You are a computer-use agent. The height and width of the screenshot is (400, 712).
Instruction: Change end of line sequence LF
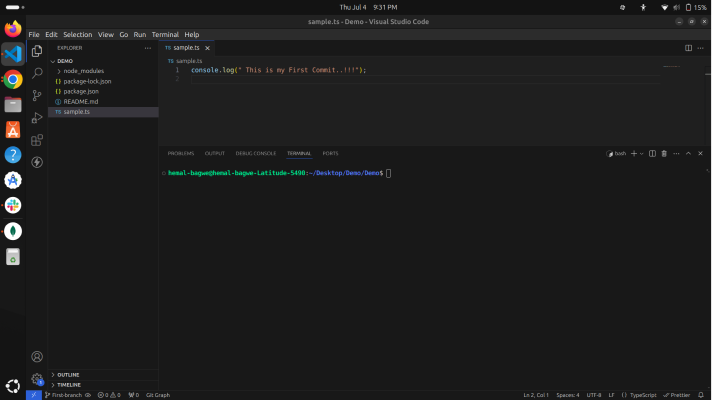pos(611,395)
